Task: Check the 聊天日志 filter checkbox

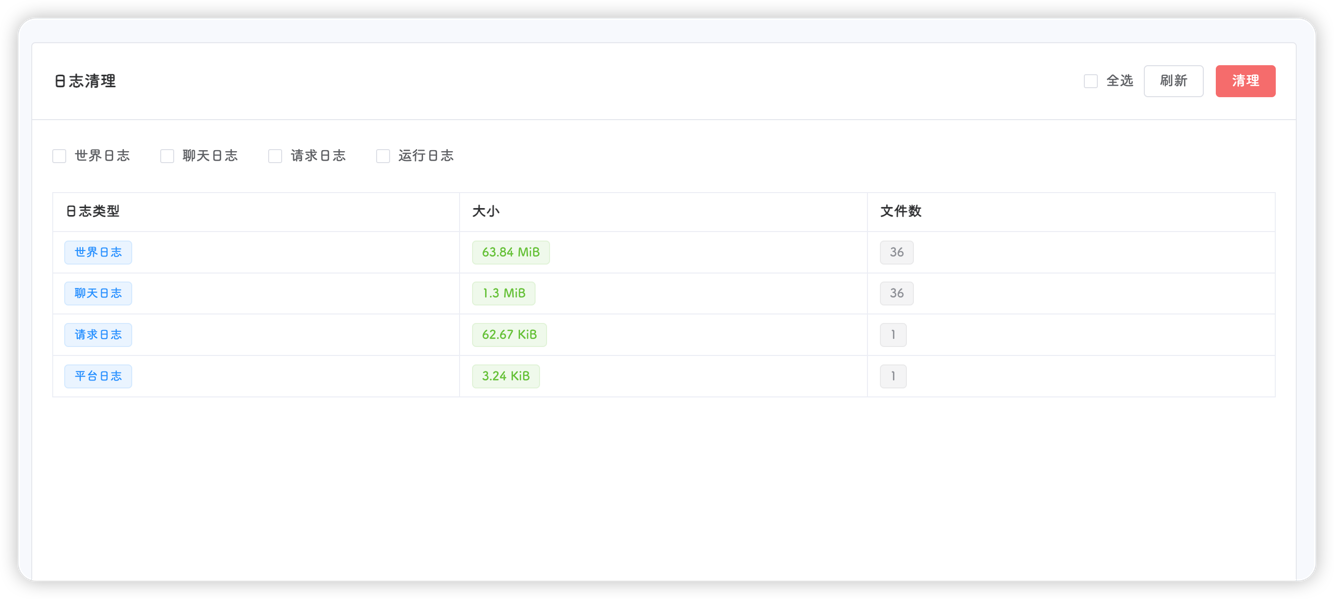Action: tap(167, 155)
